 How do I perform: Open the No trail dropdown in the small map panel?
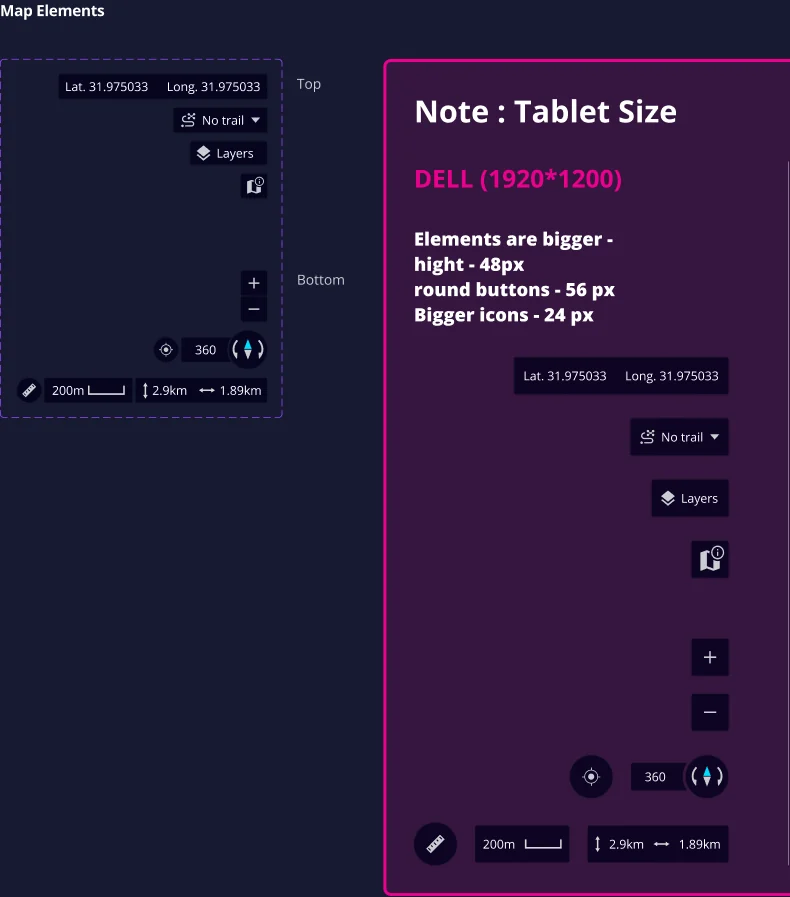point(220,120)
